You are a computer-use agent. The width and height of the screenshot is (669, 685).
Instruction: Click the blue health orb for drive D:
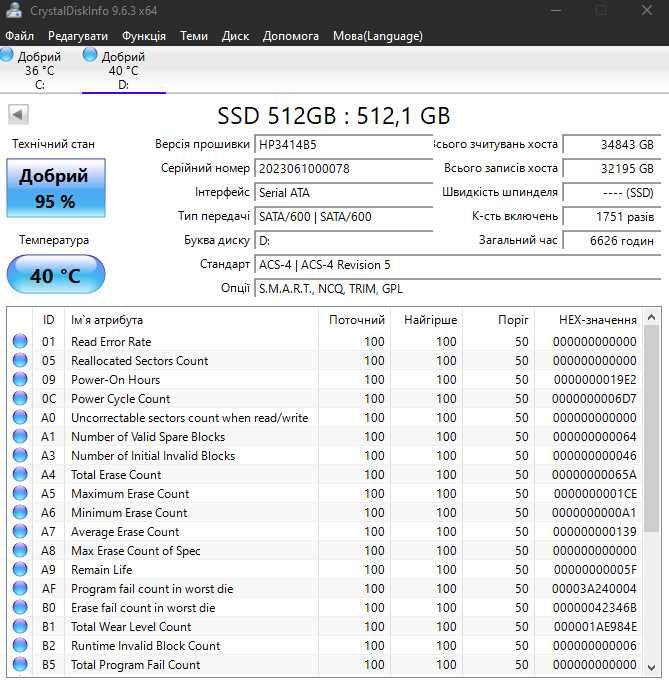click(x=90, y=55)
